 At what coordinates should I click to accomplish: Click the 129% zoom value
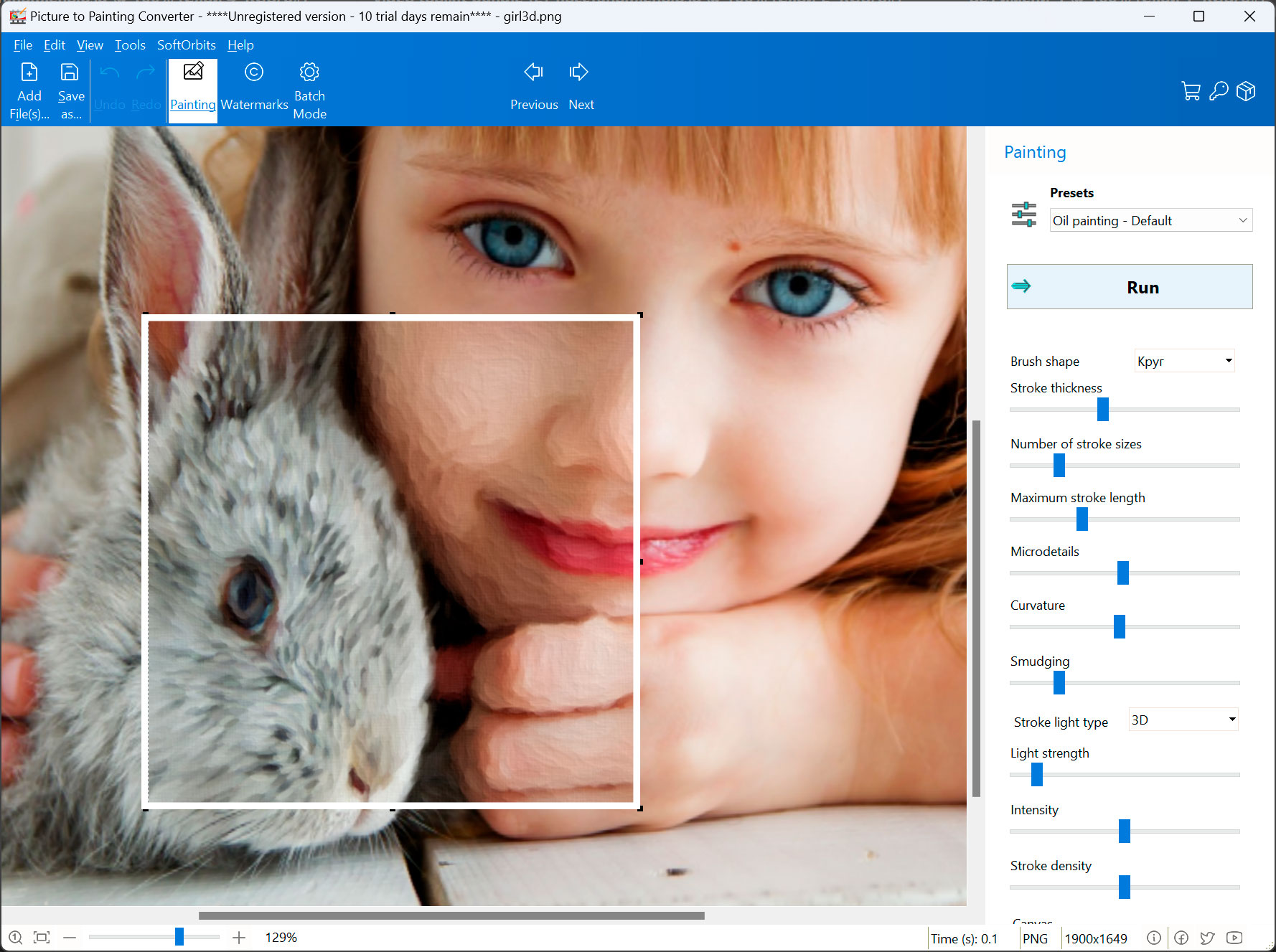(281, 937)
